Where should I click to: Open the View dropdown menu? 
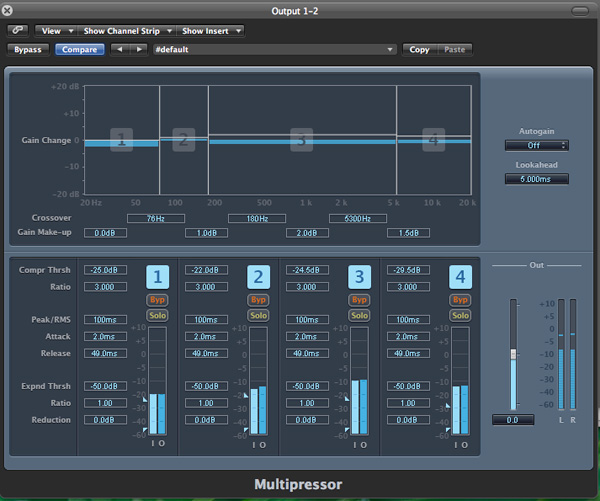click(56, 31)
